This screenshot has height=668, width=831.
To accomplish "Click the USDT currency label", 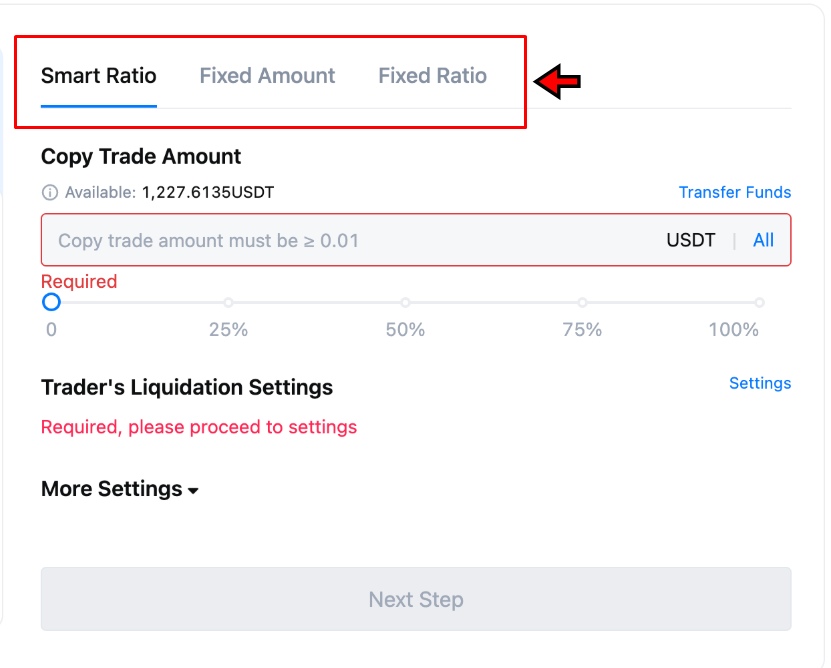I will (x=690, y=240).
